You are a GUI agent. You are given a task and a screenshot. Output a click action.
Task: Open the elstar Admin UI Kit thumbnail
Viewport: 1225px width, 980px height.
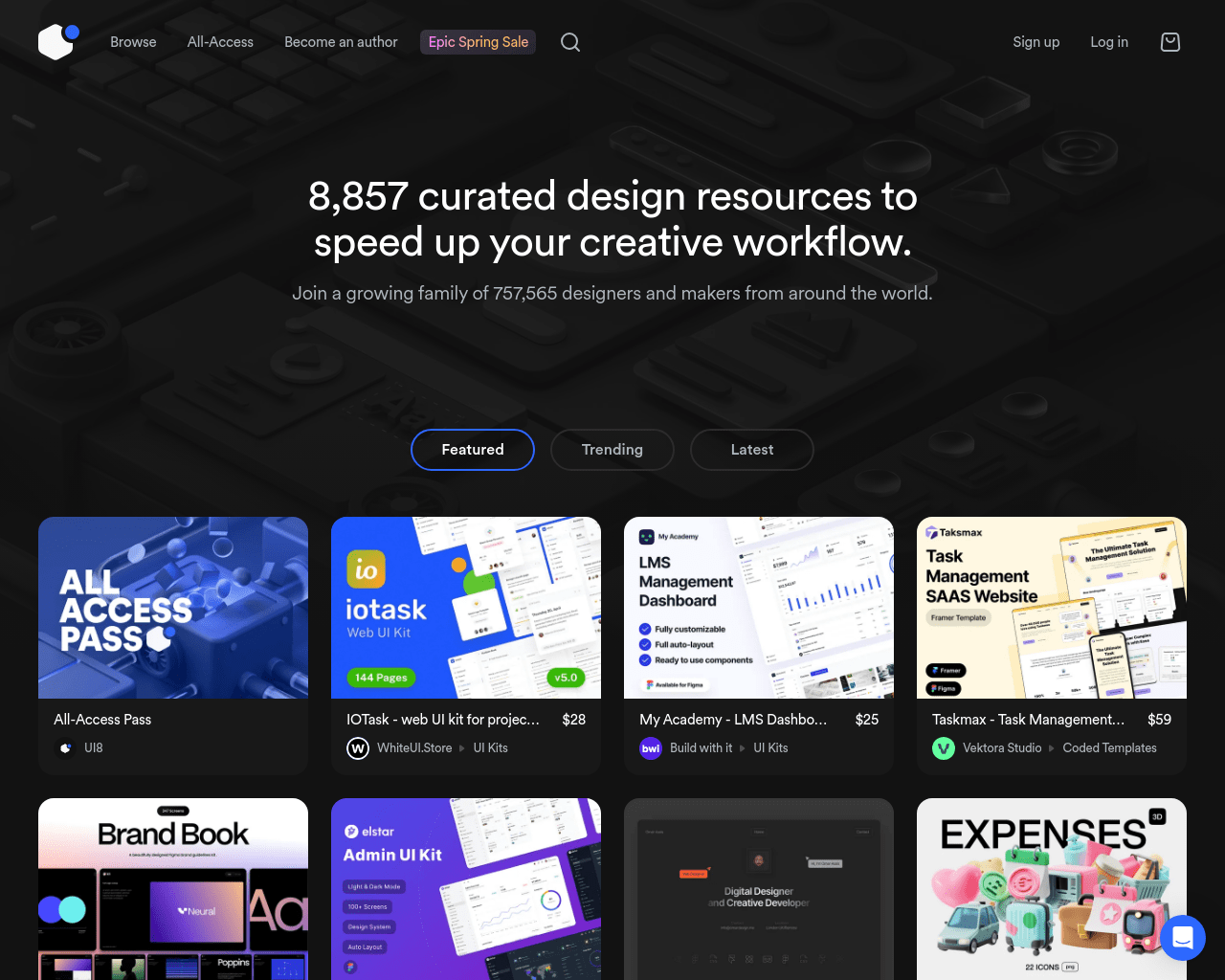click(x=466, y=889)
